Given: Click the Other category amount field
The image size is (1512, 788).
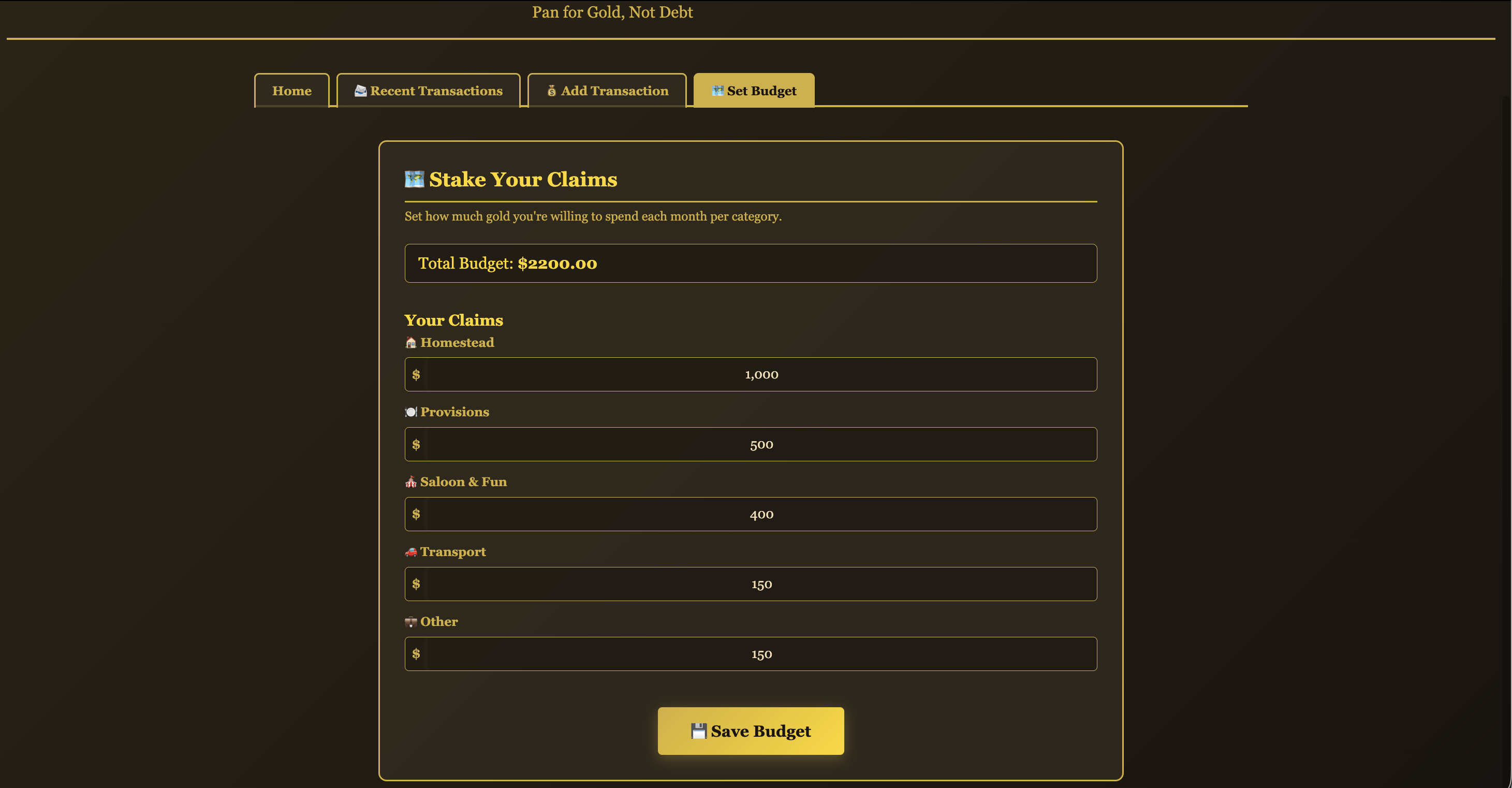Looking at the screenshot, I should (761, 654).
